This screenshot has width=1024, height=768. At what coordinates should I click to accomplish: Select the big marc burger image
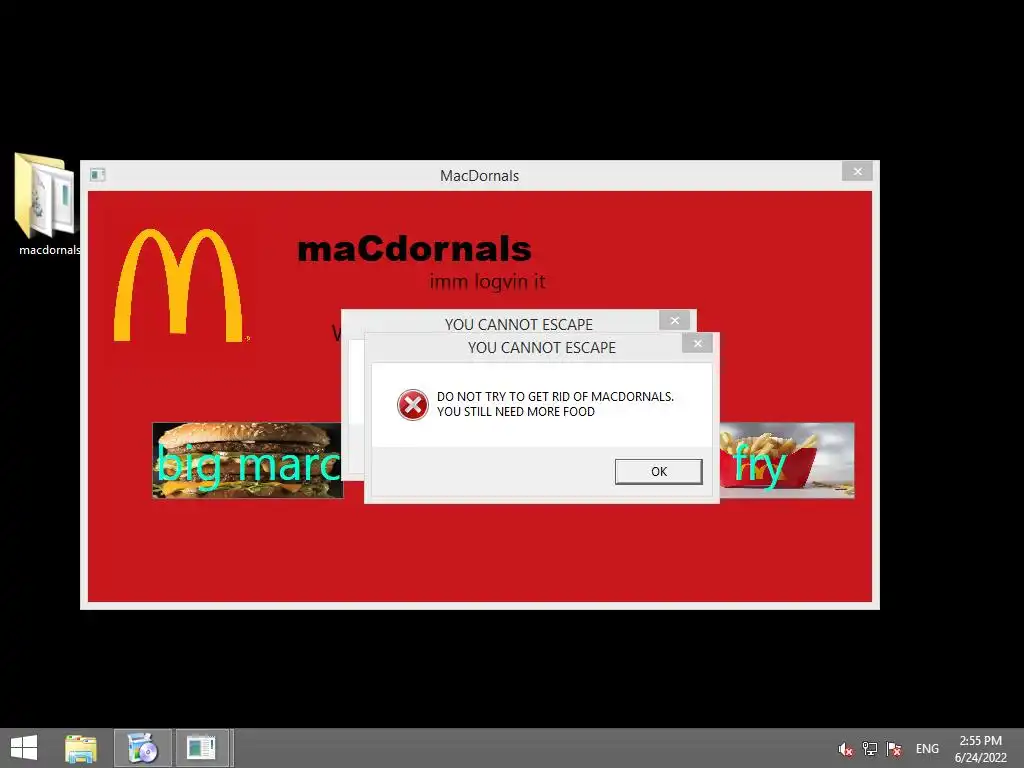(248, 460)
